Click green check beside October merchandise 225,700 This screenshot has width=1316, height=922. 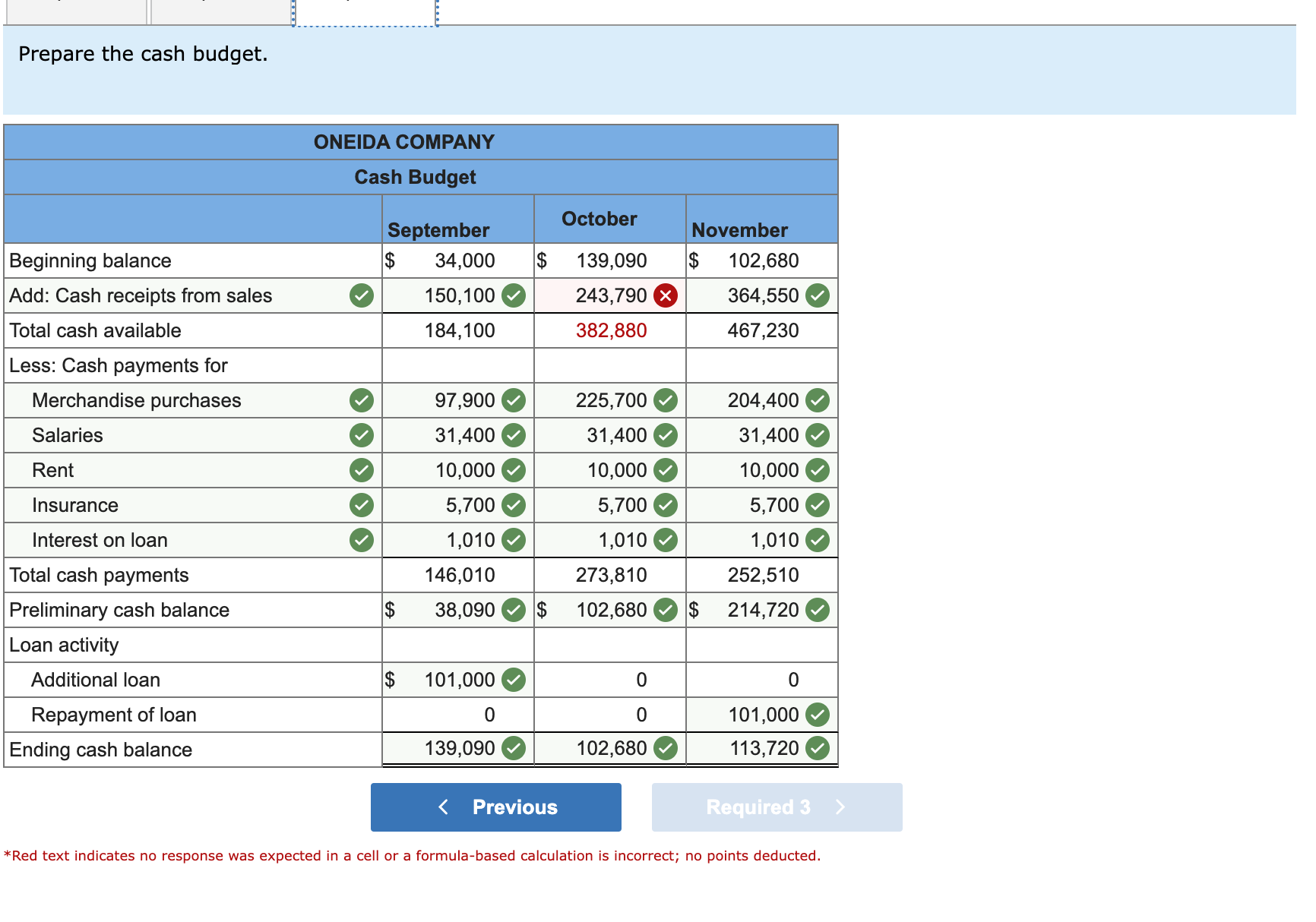[666, 400]
